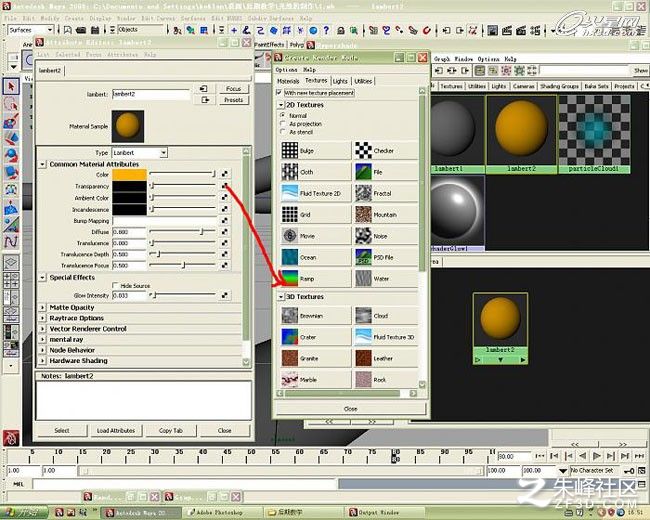Click the Marble texture icon
The width and height of the screenshot is (650, 520).
290,379
